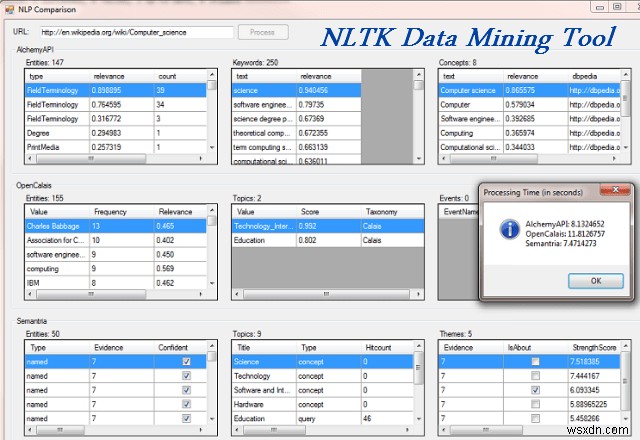Click OK in Processing Time dialog
The image size is (640, 440).
pos(596,281)
